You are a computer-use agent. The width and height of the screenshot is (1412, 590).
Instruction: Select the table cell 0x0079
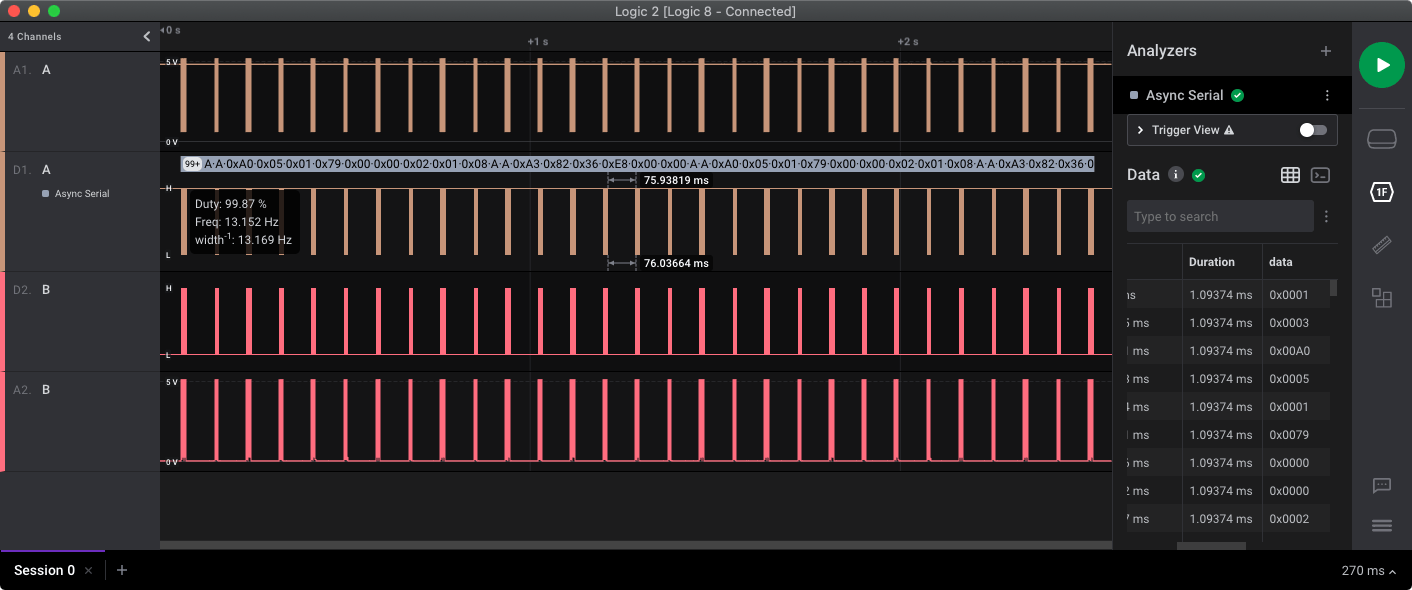pos(1289,435)
